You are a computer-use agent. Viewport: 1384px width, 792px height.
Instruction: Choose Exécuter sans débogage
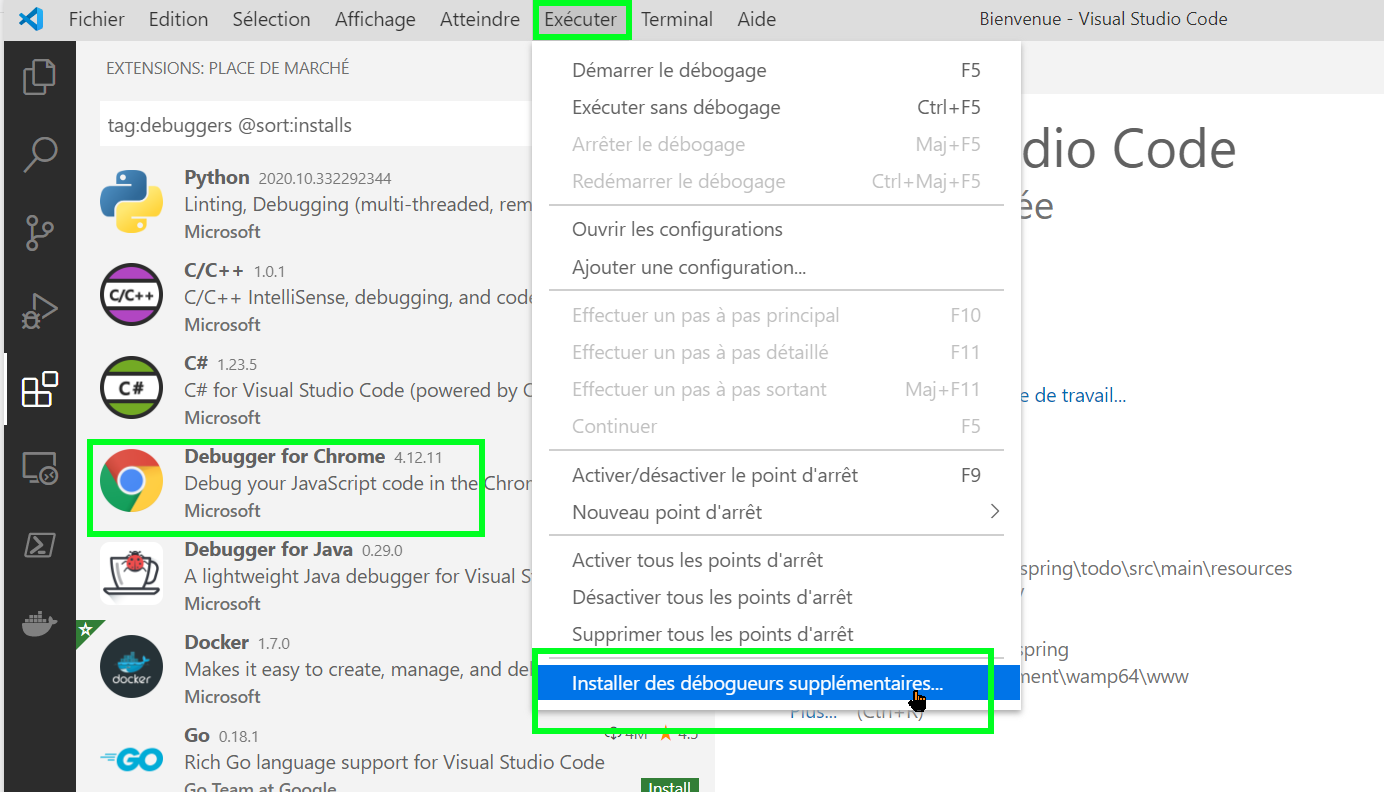tap(776, 107)
